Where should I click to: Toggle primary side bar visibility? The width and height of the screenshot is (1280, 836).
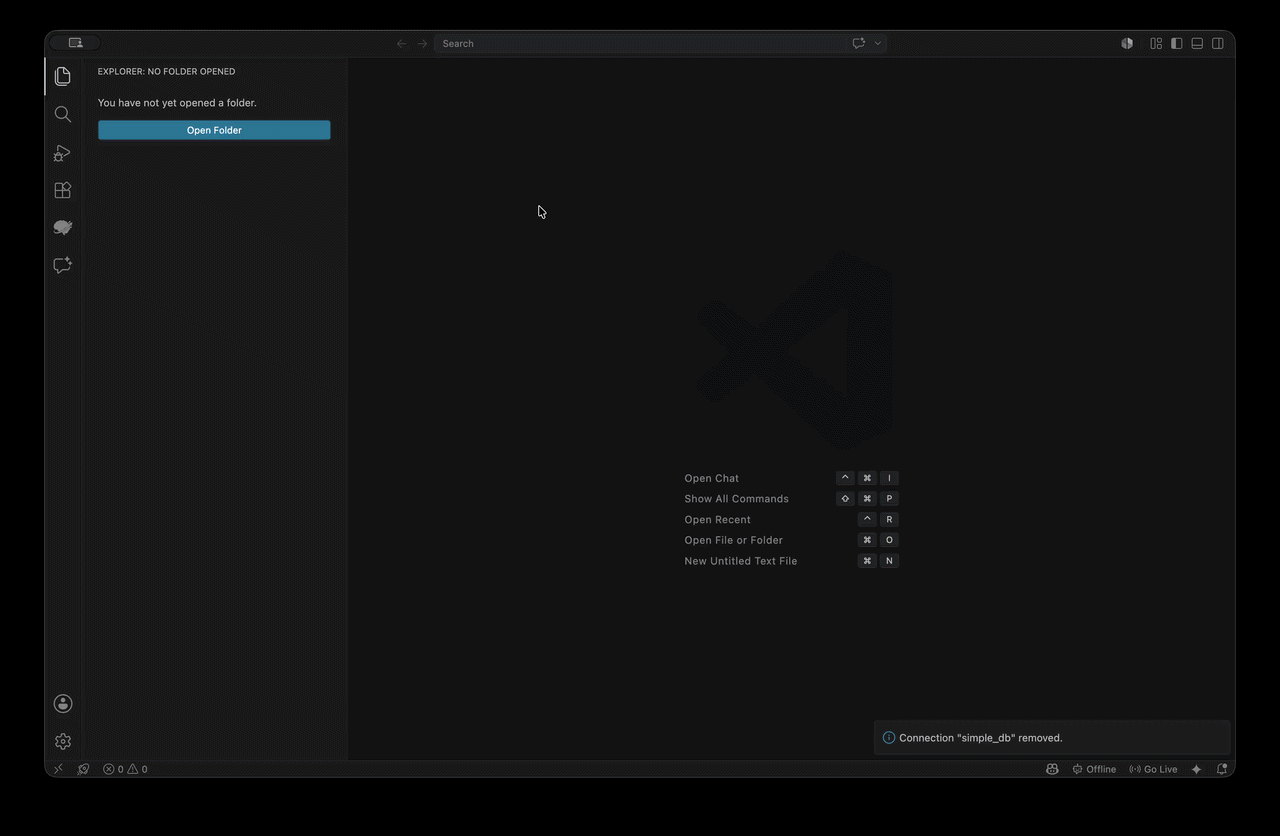1177,43
